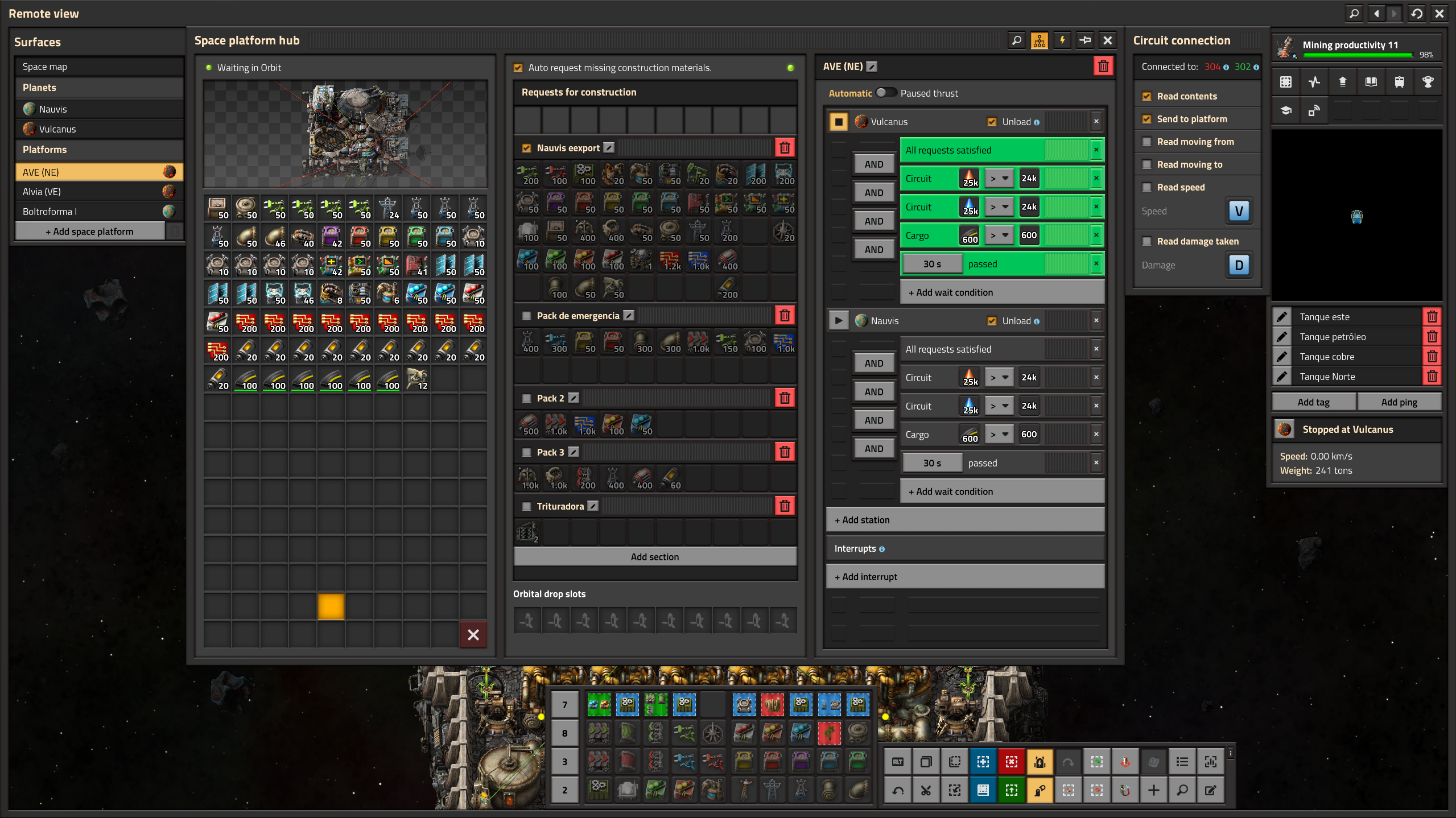
Task: Delete the Tanque Norte tag
Action: pos(1432,377)
